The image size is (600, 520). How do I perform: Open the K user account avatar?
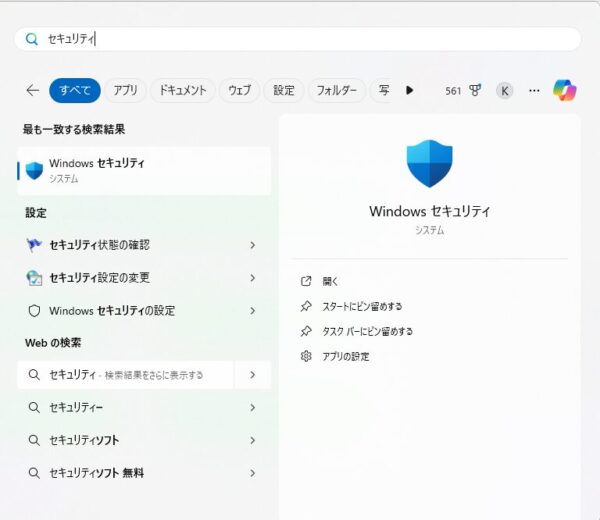[x=505, y=91]
